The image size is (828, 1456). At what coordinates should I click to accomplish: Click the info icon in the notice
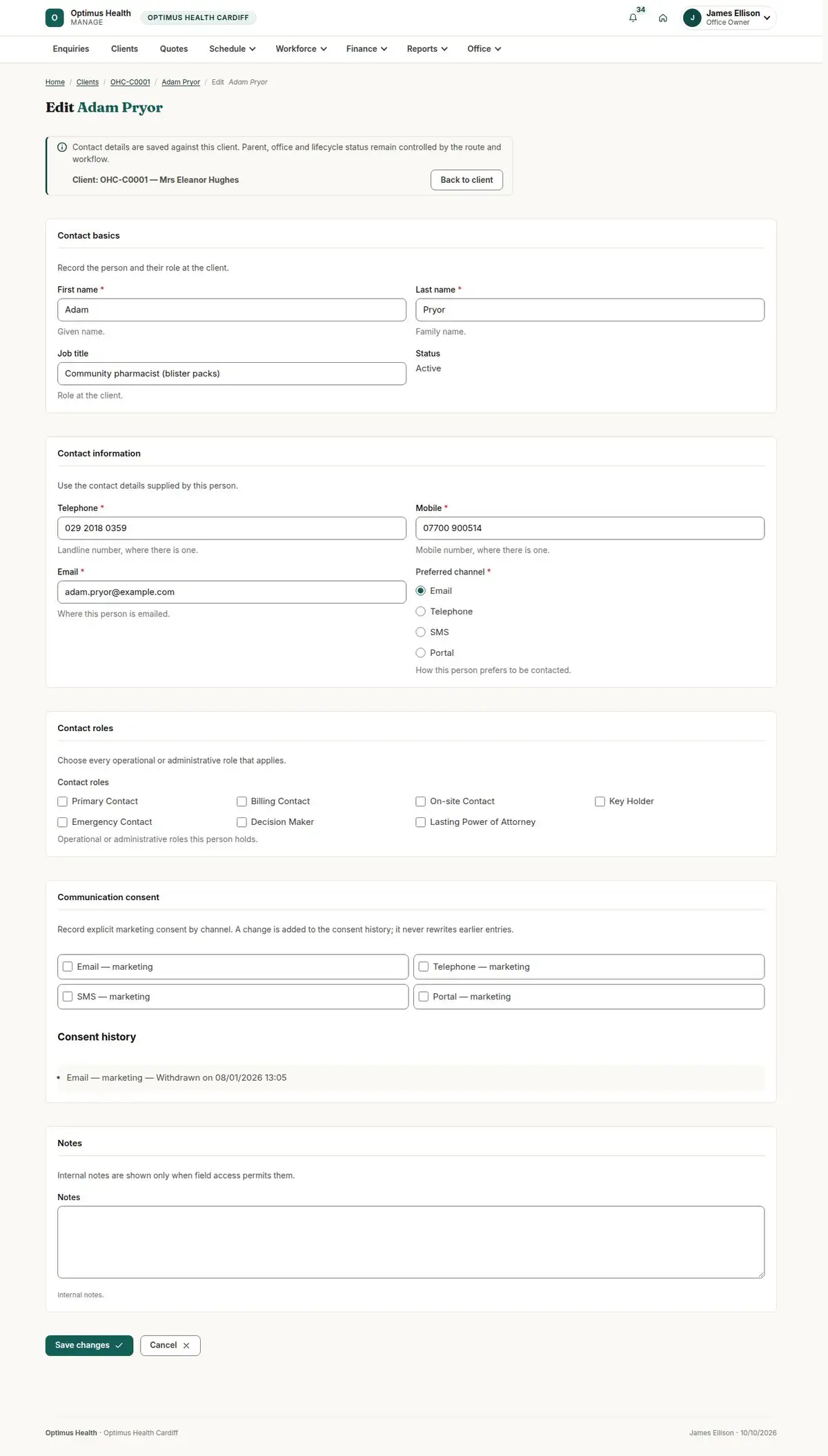click(62, 147)
